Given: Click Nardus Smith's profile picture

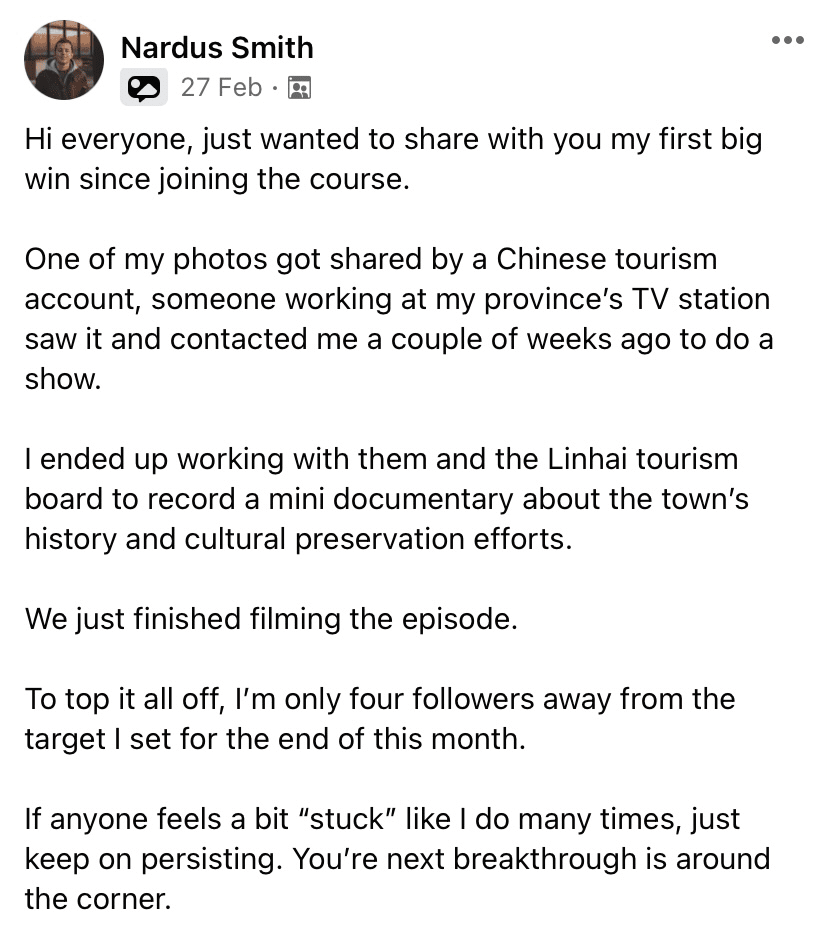Looking at the screenshot, I should point(64,60).
